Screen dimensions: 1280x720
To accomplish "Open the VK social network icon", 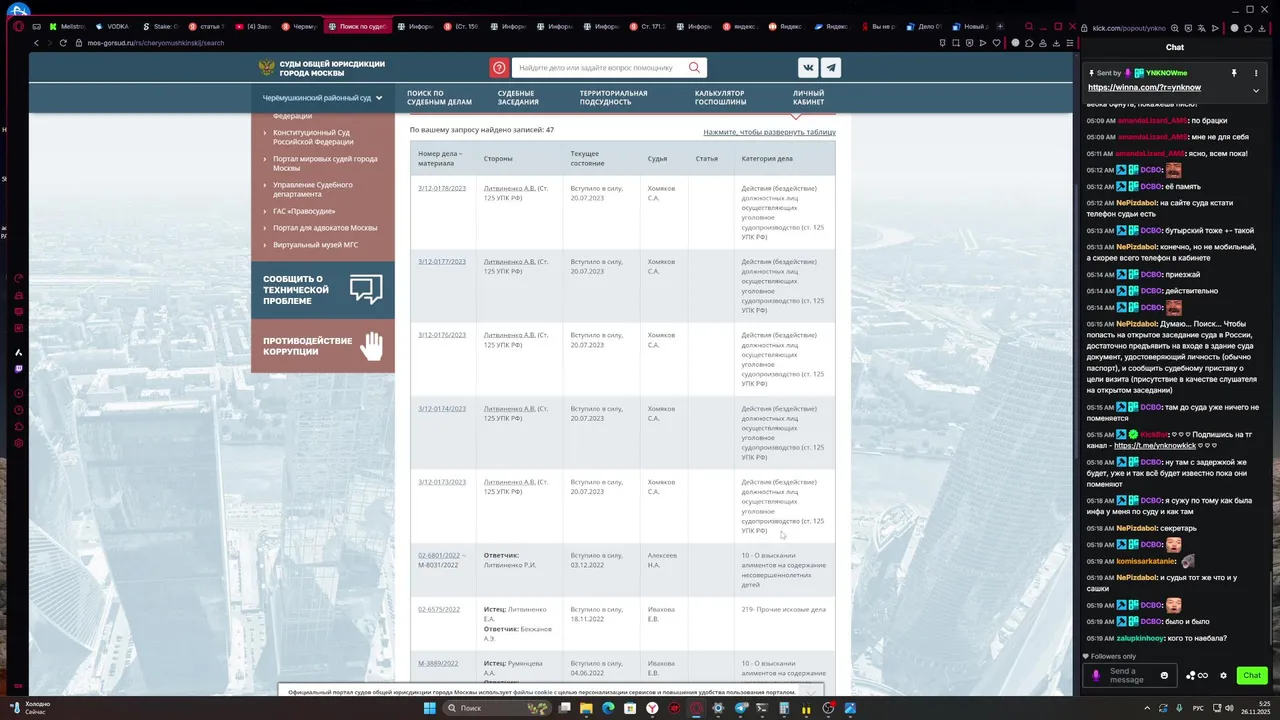I will click(x=808, y=68).
